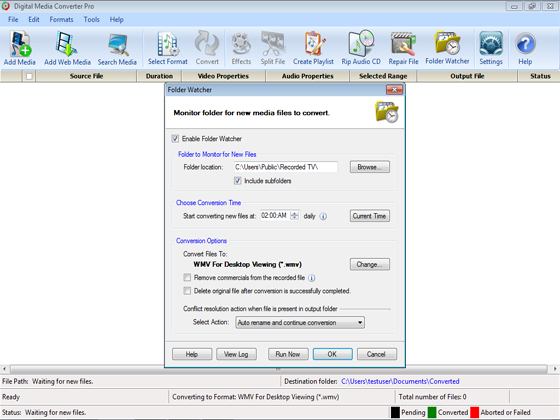
Task: Click the Current Time button
Action: click(x=370, y=216)
